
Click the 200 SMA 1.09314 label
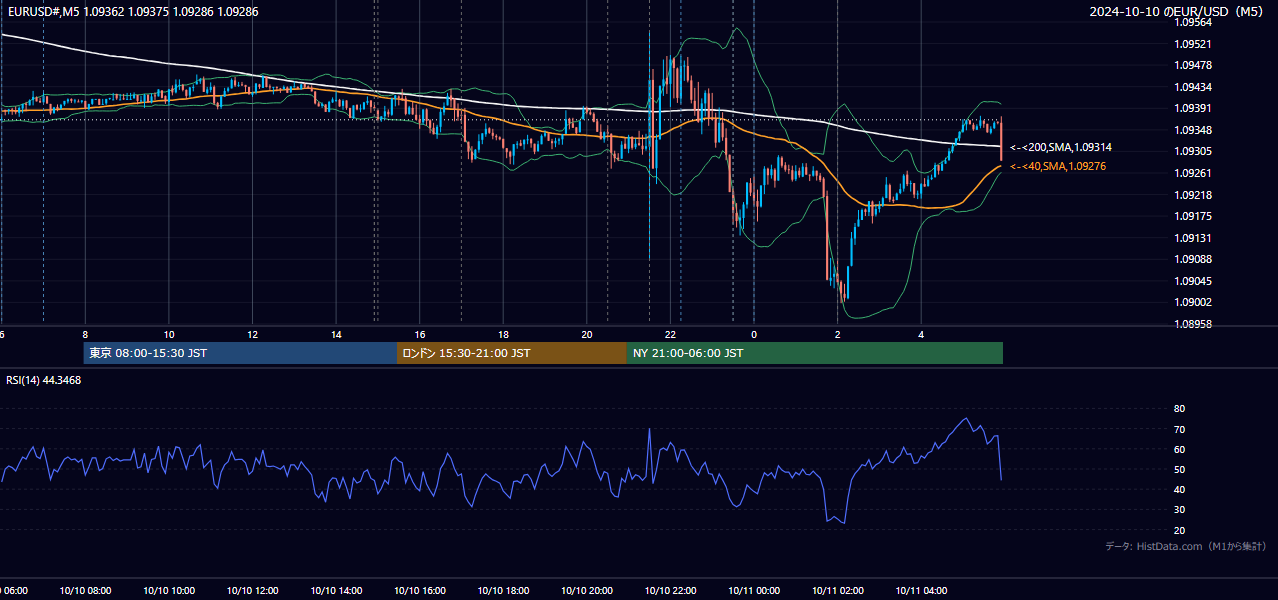(x=1061, y=147)
